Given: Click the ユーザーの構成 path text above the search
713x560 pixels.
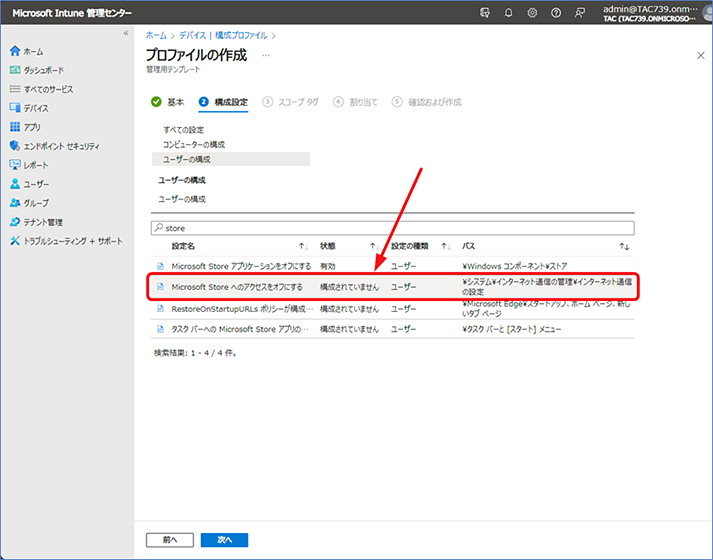Looking at the screenshot, I should [182, 199].
